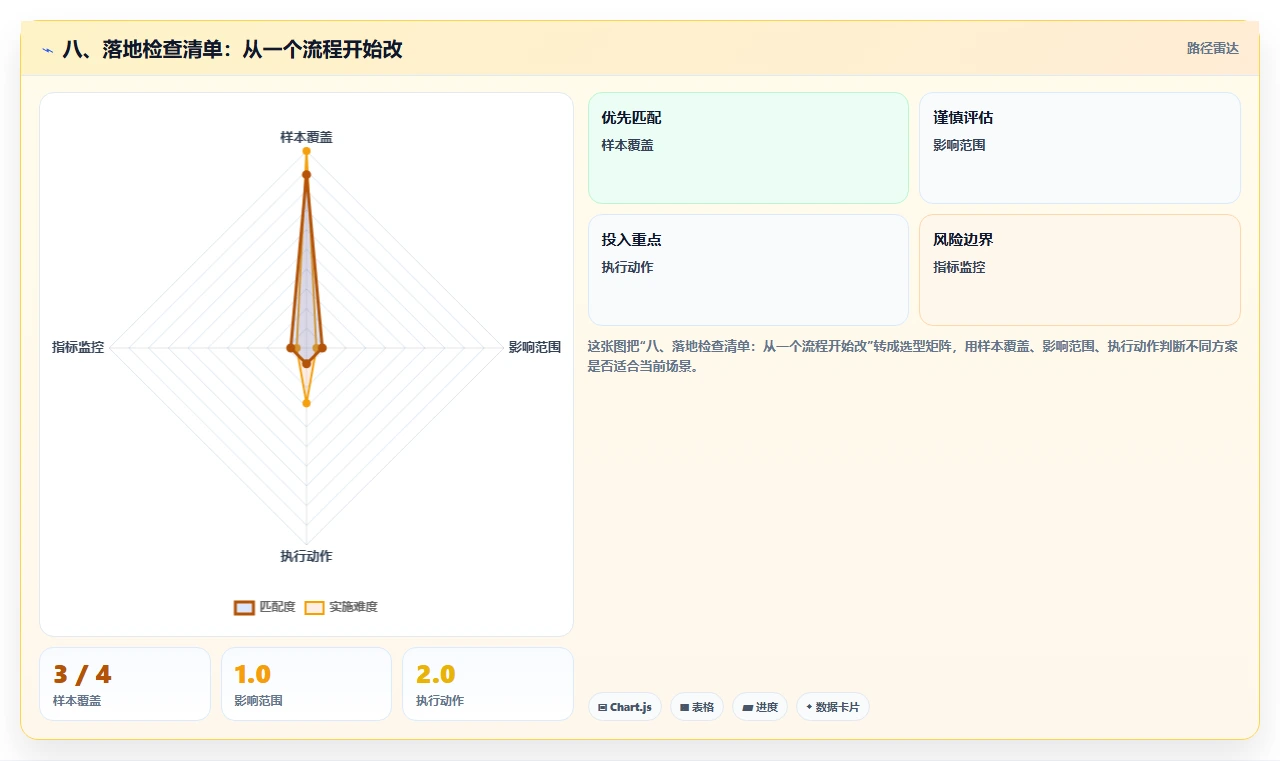Image resolution: width=1280 pixels, height=761 pixels.
Task: Open the 投入重点 card
Action: 748,270
